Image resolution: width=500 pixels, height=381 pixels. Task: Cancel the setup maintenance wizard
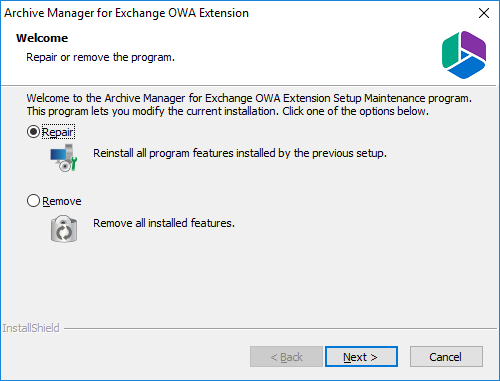446,357
